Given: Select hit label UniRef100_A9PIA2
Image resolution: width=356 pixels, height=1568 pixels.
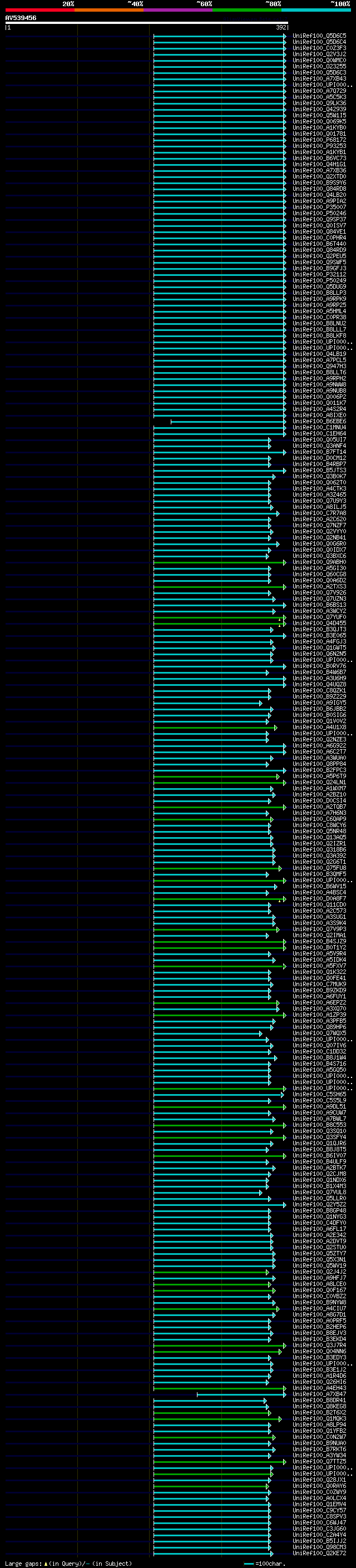Looking at the screenshot, I should [x=319, y=201].
